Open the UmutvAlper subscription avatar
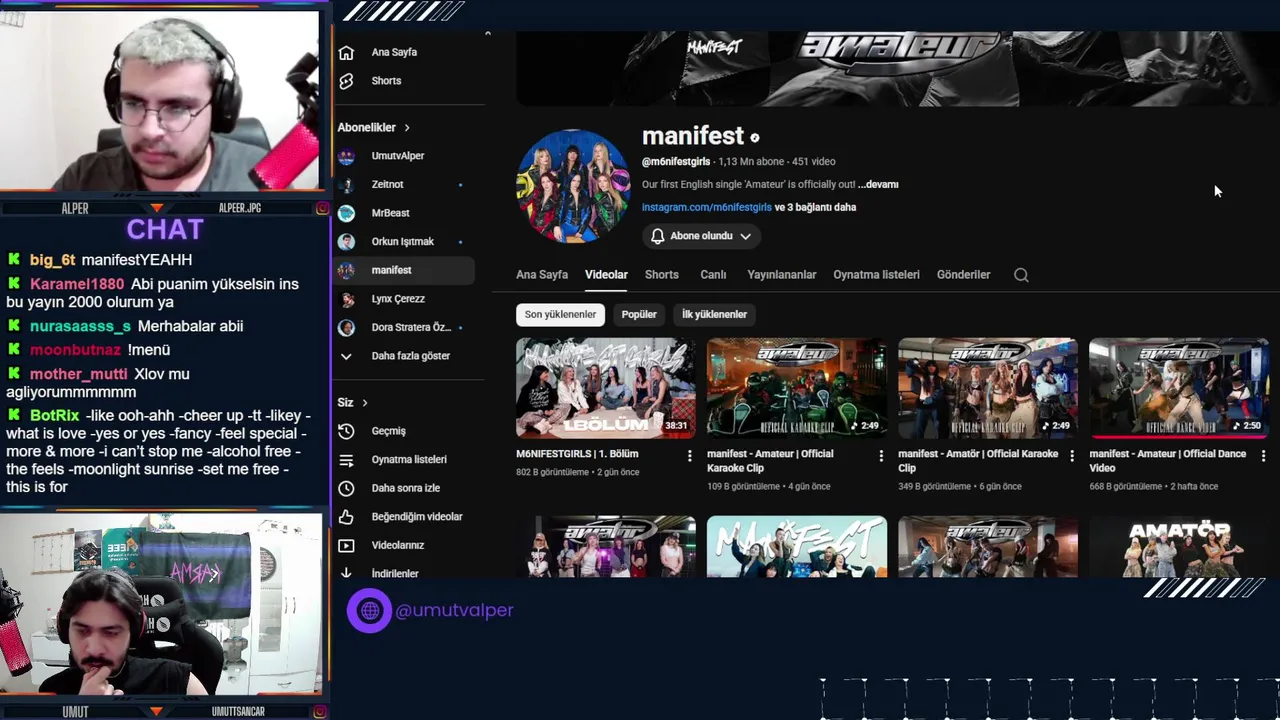Viewport: 1280px width, 720px height. (x=346, y=156)
